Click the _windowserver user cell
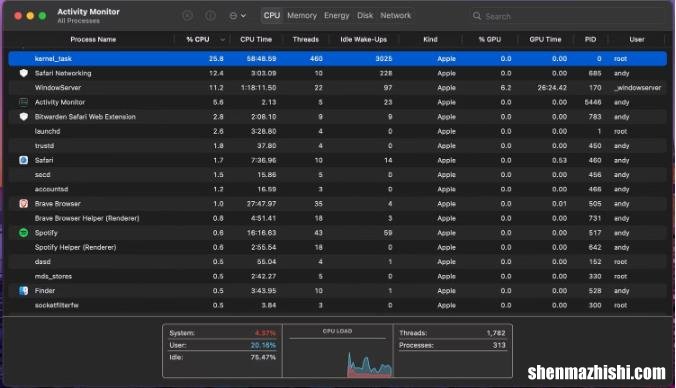This screenshot has width=676, height=388. coord(638,88)
